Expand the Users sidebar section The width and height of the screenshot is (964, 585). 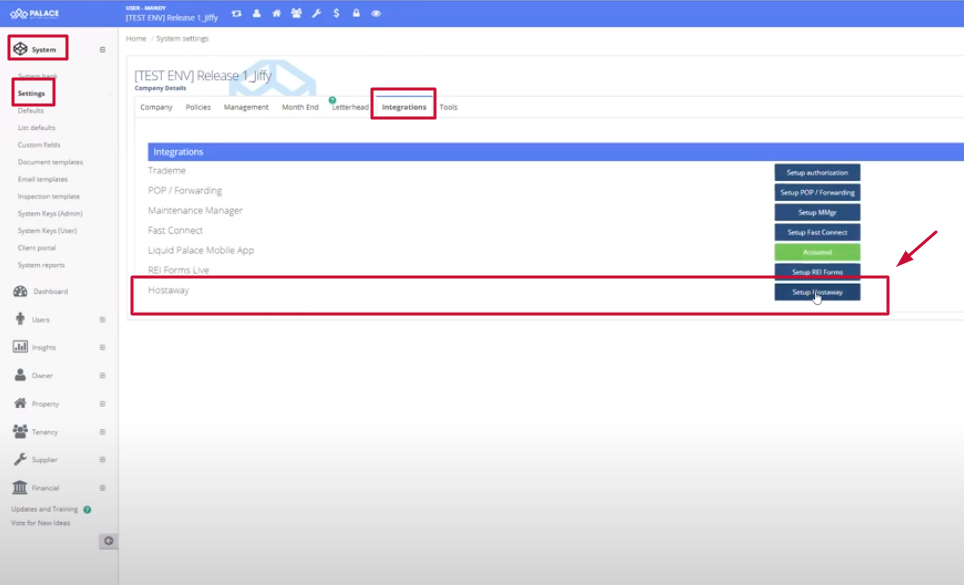click(x=102, y=320)
